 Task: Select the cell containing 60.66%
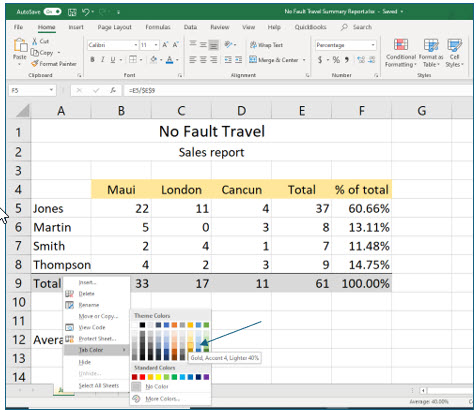point(361,208)
